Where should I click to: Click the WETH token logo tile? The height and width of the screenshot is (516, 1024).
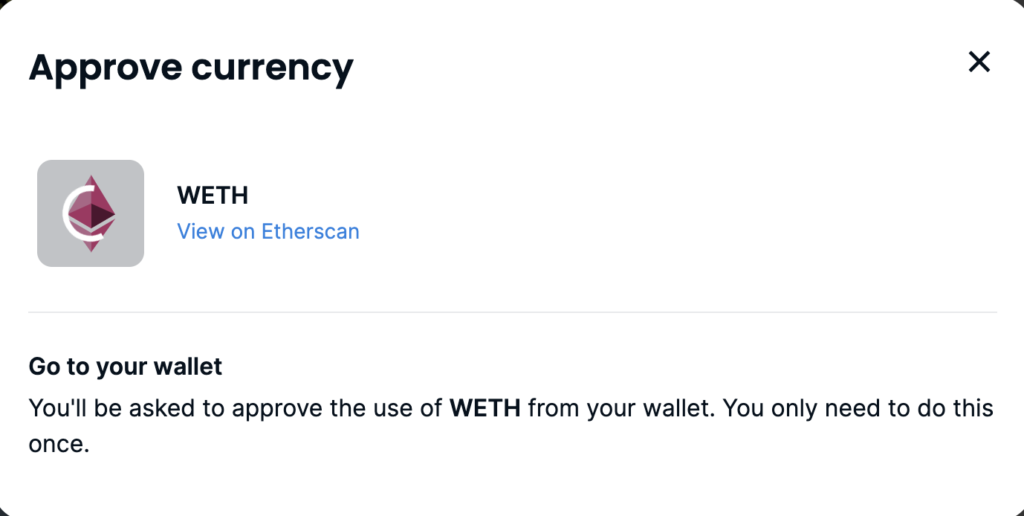pos(91,214)
